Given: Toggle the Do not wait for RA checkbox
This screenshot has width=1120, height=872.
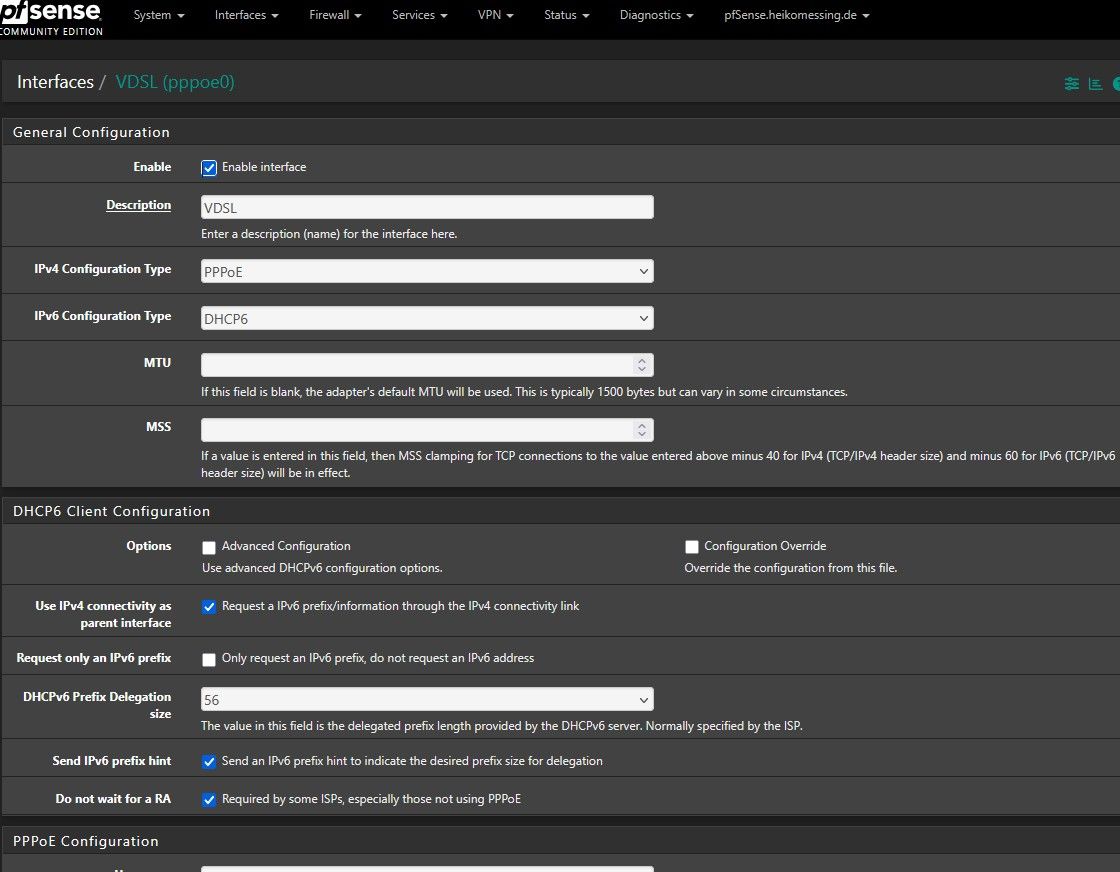Looking at the screenshot, I should (x=209, y=800).
